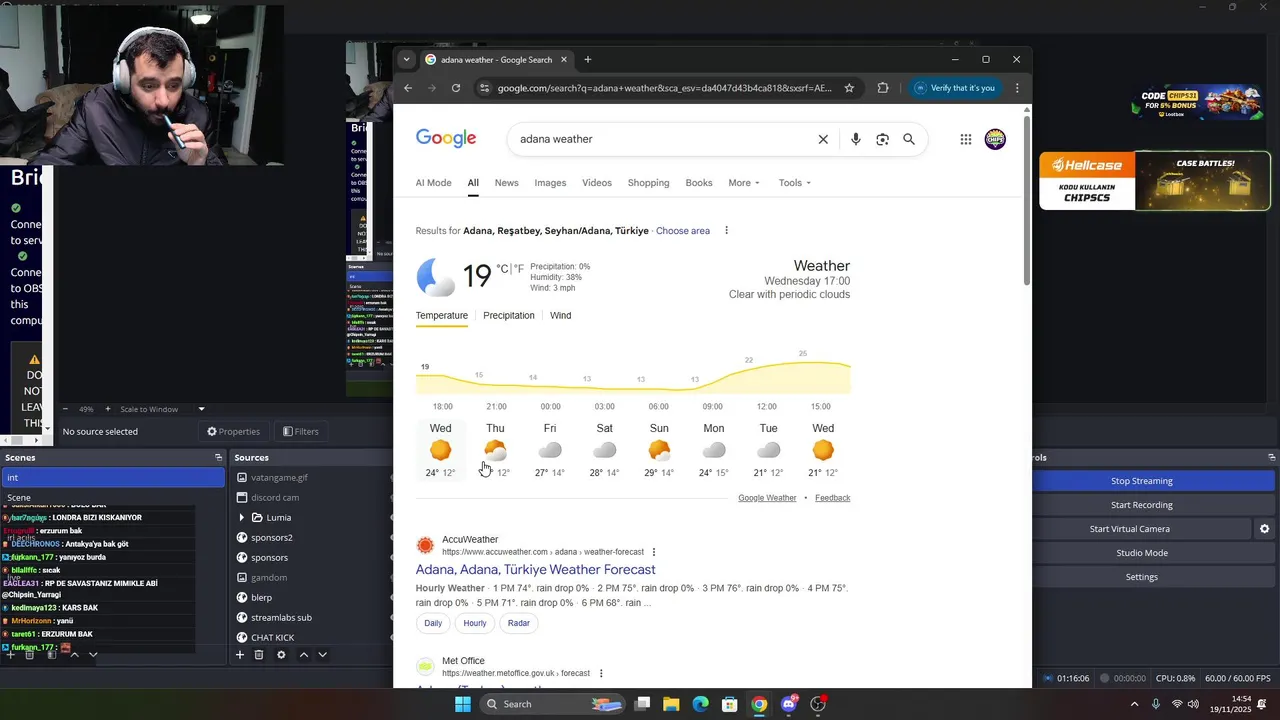Open Microsoft Edge from taskbar
The image size is (1280, 720).
click(700, 704)
